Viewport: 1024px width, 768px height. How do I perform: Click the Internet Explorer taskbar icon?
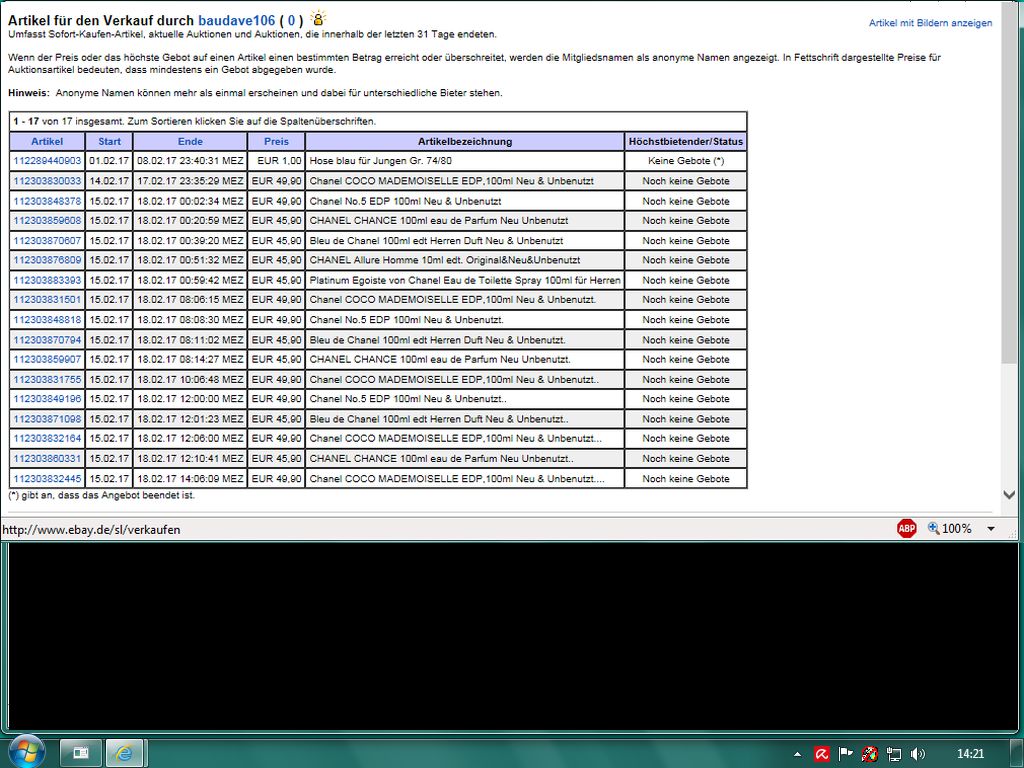[x=124, y=754]
